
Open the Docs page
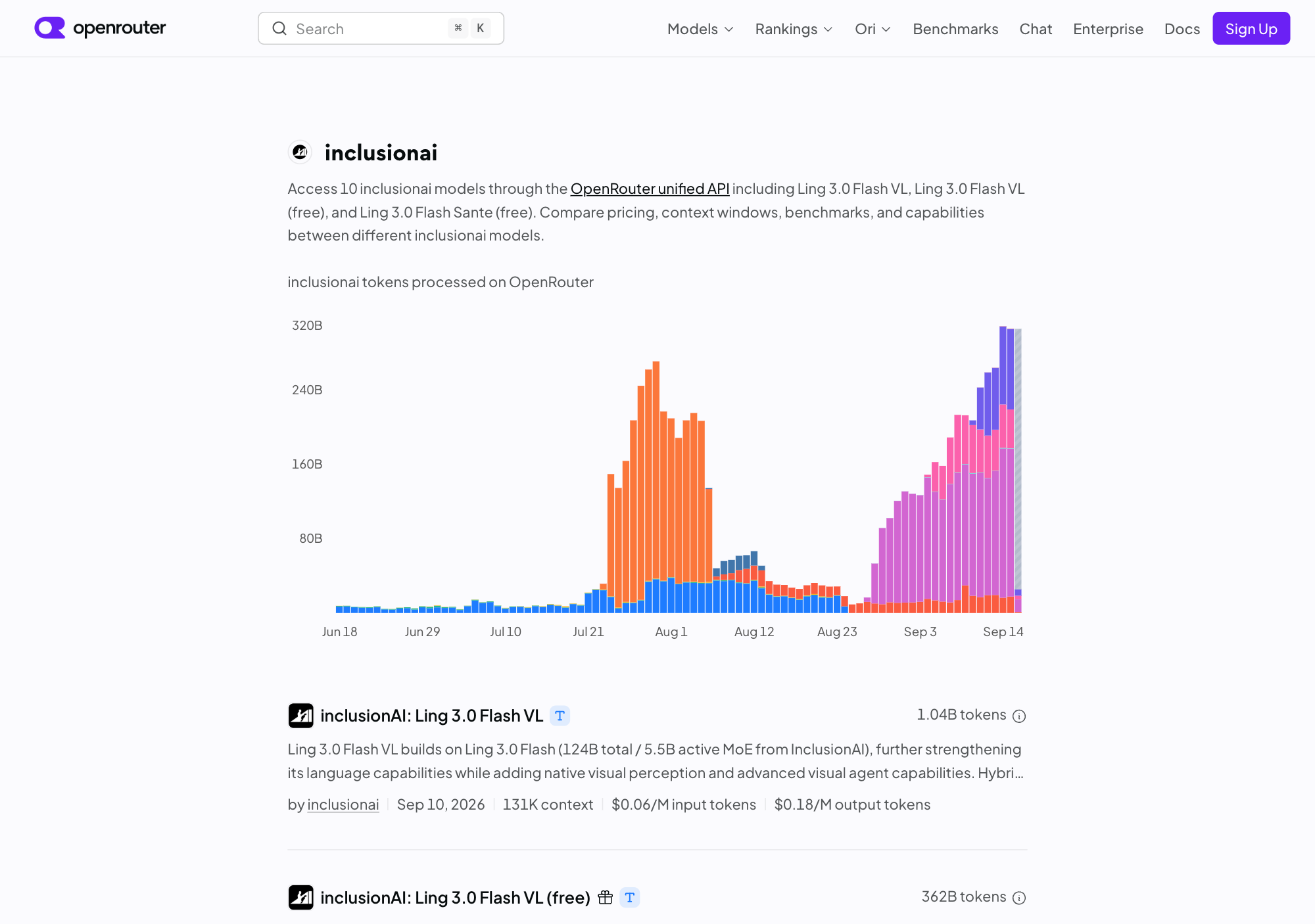pyautogui.click(x=1182, y=29)
